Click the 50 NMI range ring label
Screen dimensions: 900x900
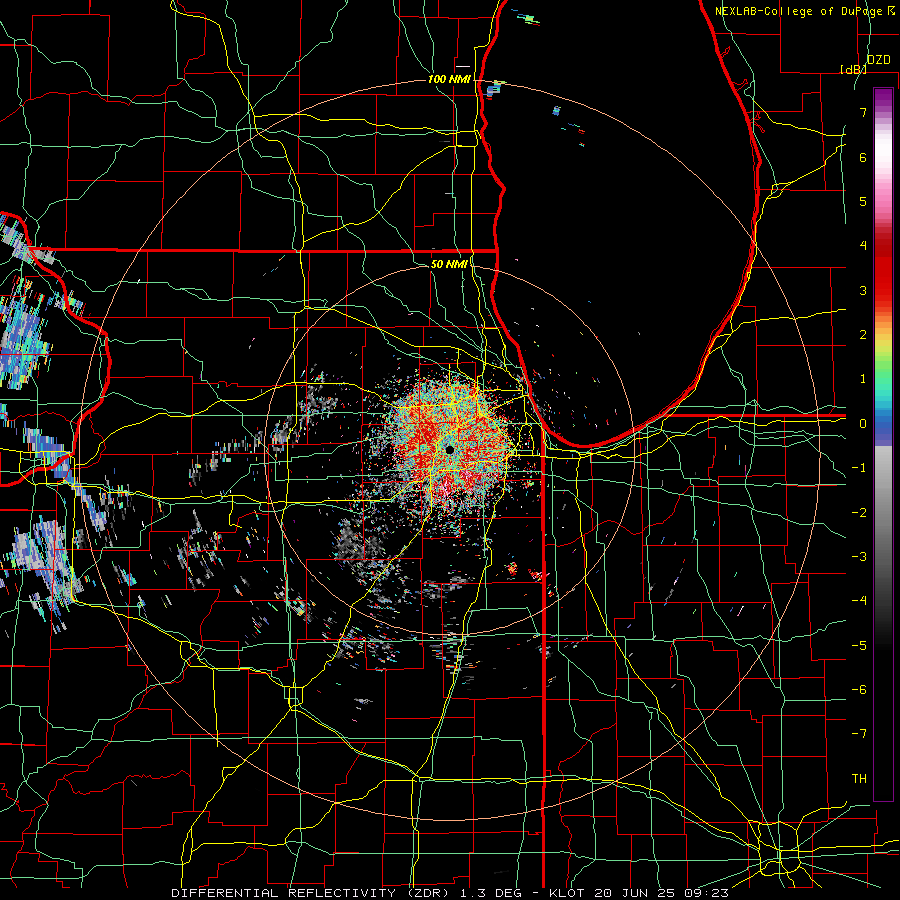coord(449,264)
